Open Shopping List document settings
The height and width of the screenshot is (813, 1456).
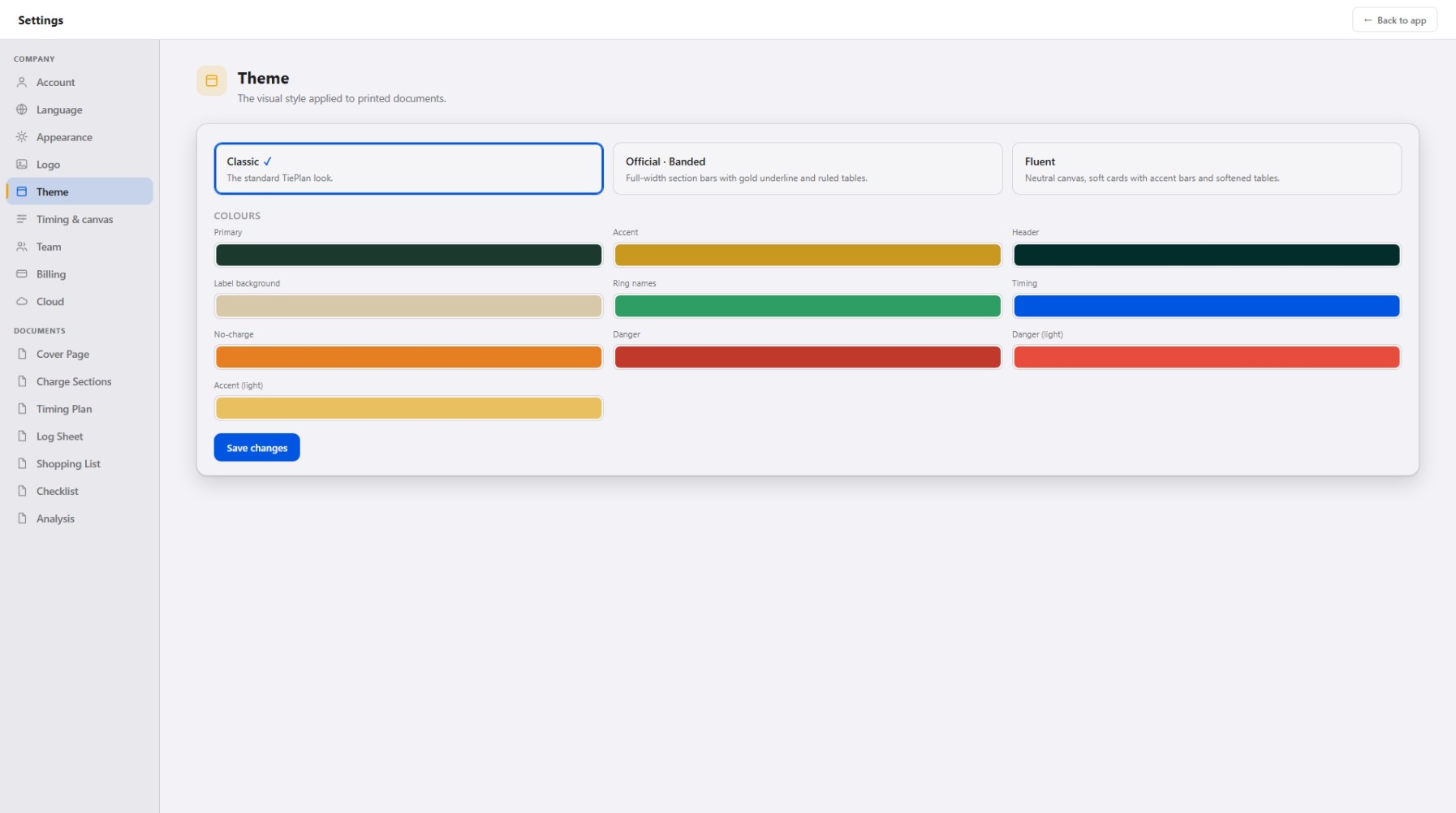click(80, 463)
